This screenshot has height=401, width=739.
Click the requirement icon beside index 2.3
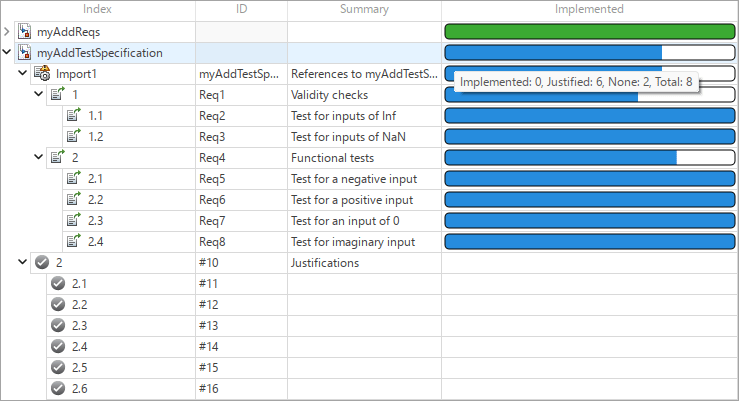coord(74,221)
